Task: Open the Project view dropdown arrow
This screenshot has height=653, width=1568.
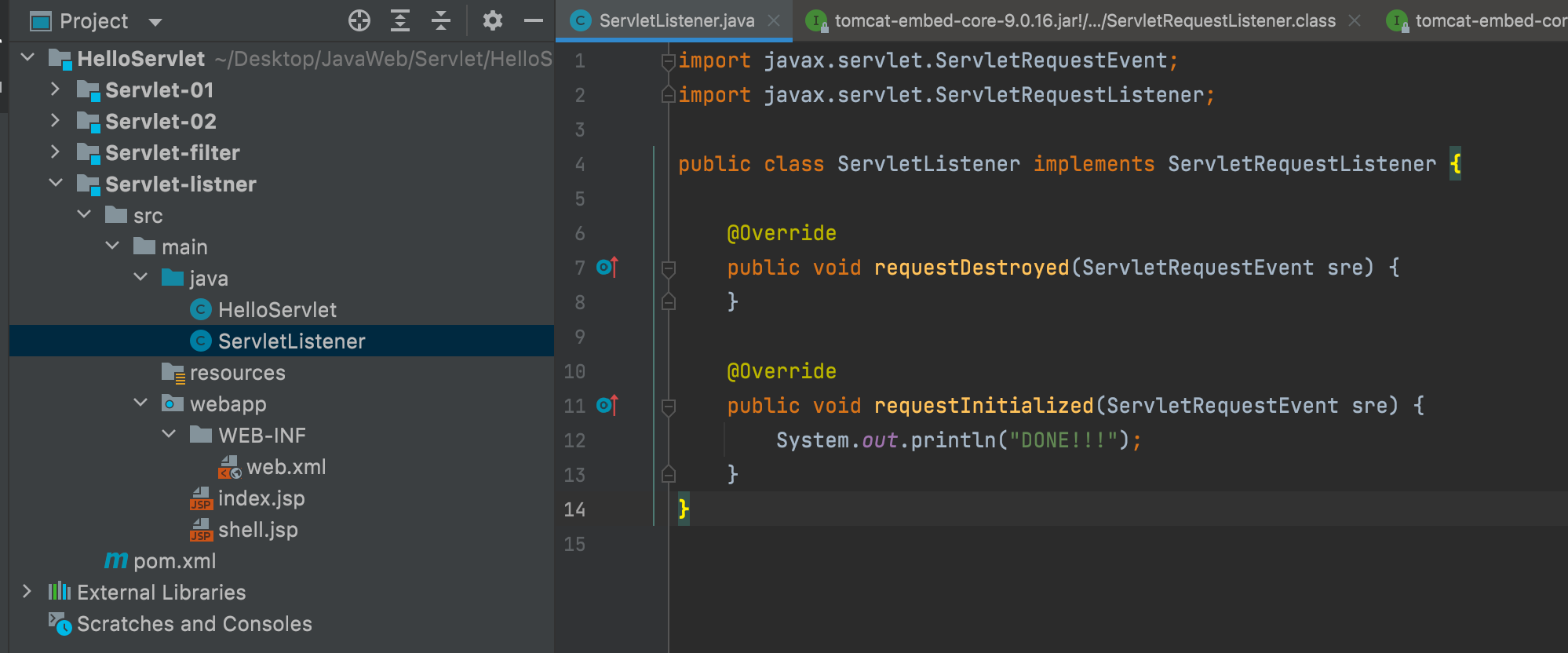Action: pyautogui.click(x=155, y=22)
